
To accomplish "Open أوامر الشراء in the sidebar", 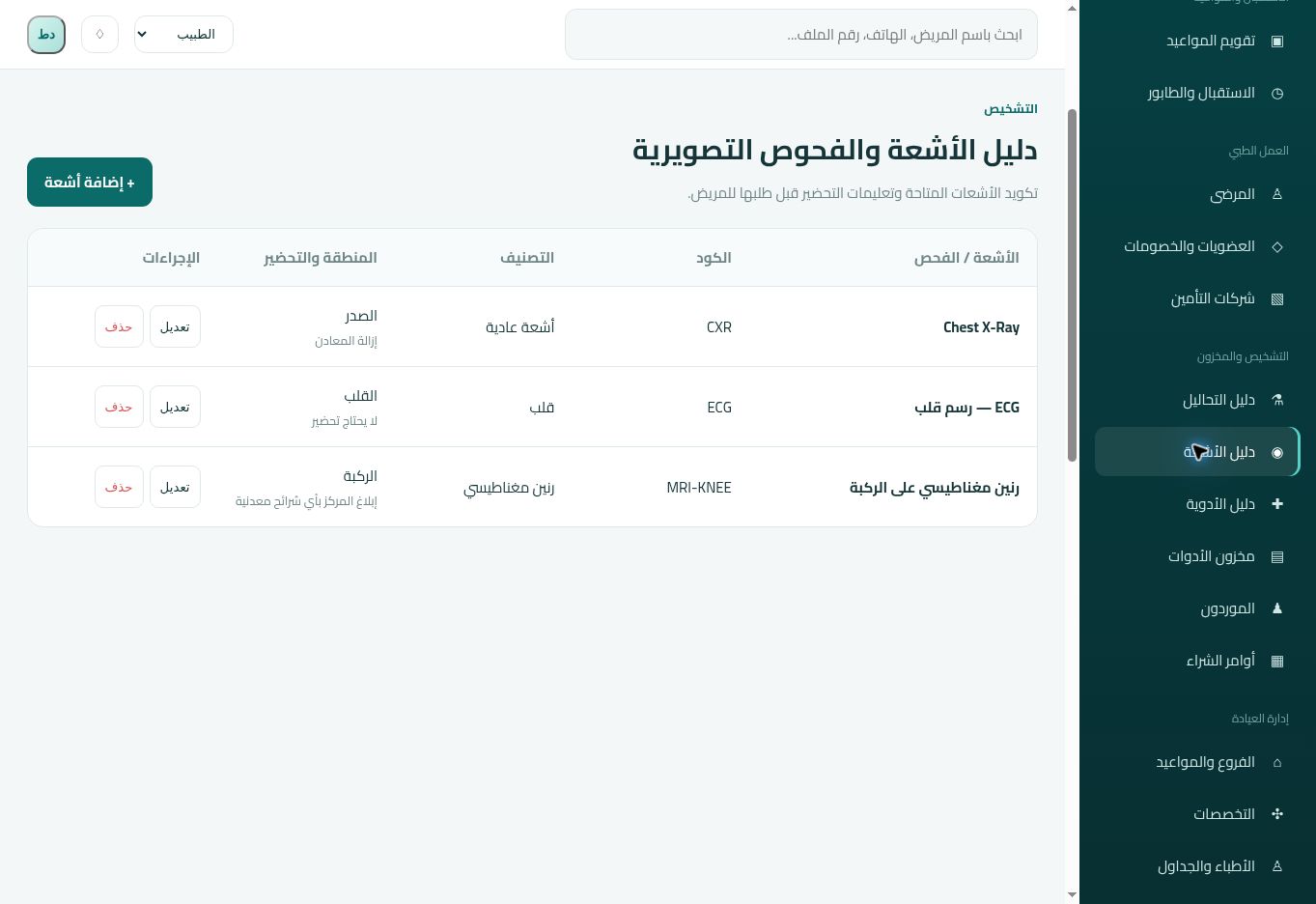I will click(1197, 661).
